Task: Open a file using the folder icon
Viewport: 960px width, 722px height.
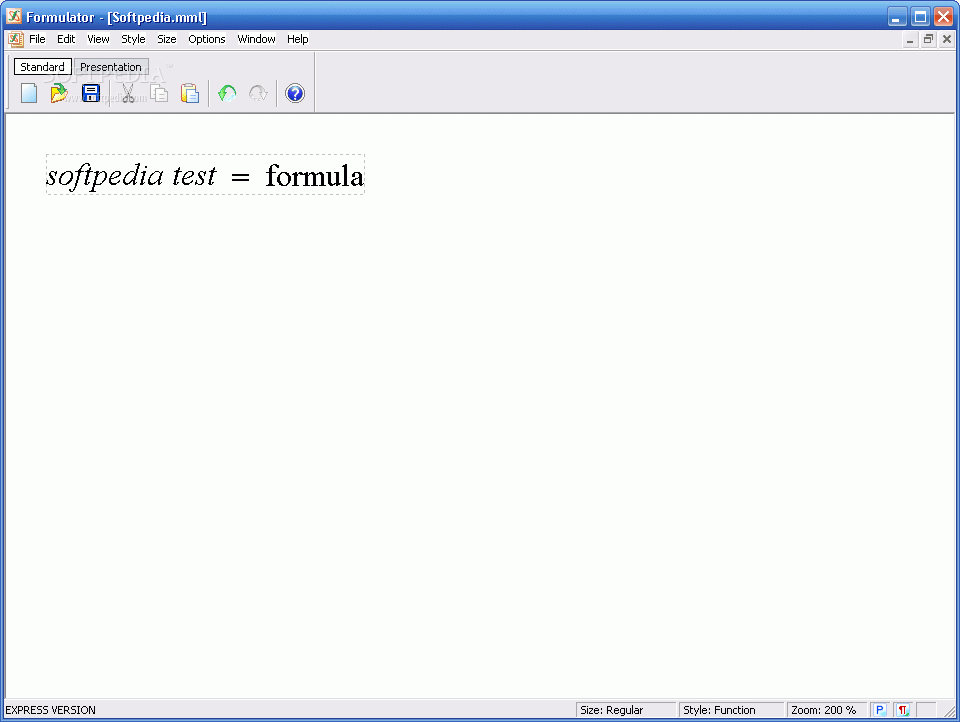Action: 59,93
